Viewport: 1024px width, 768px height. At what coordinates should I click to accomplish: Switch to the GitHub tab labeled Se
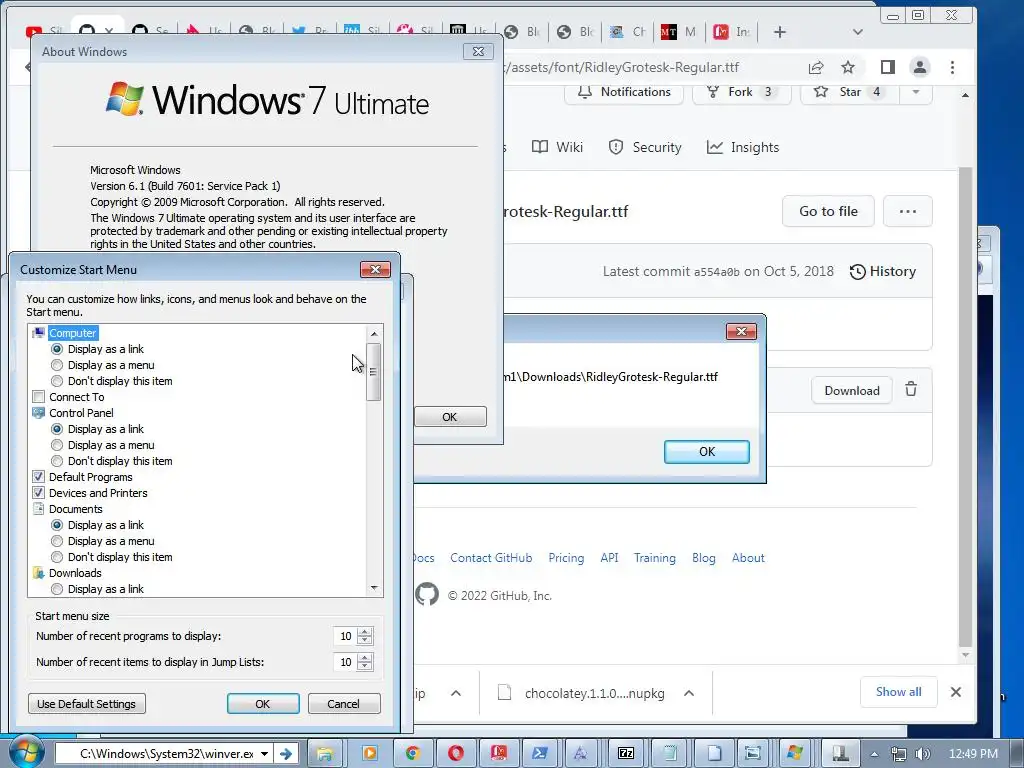pos(150,31)
